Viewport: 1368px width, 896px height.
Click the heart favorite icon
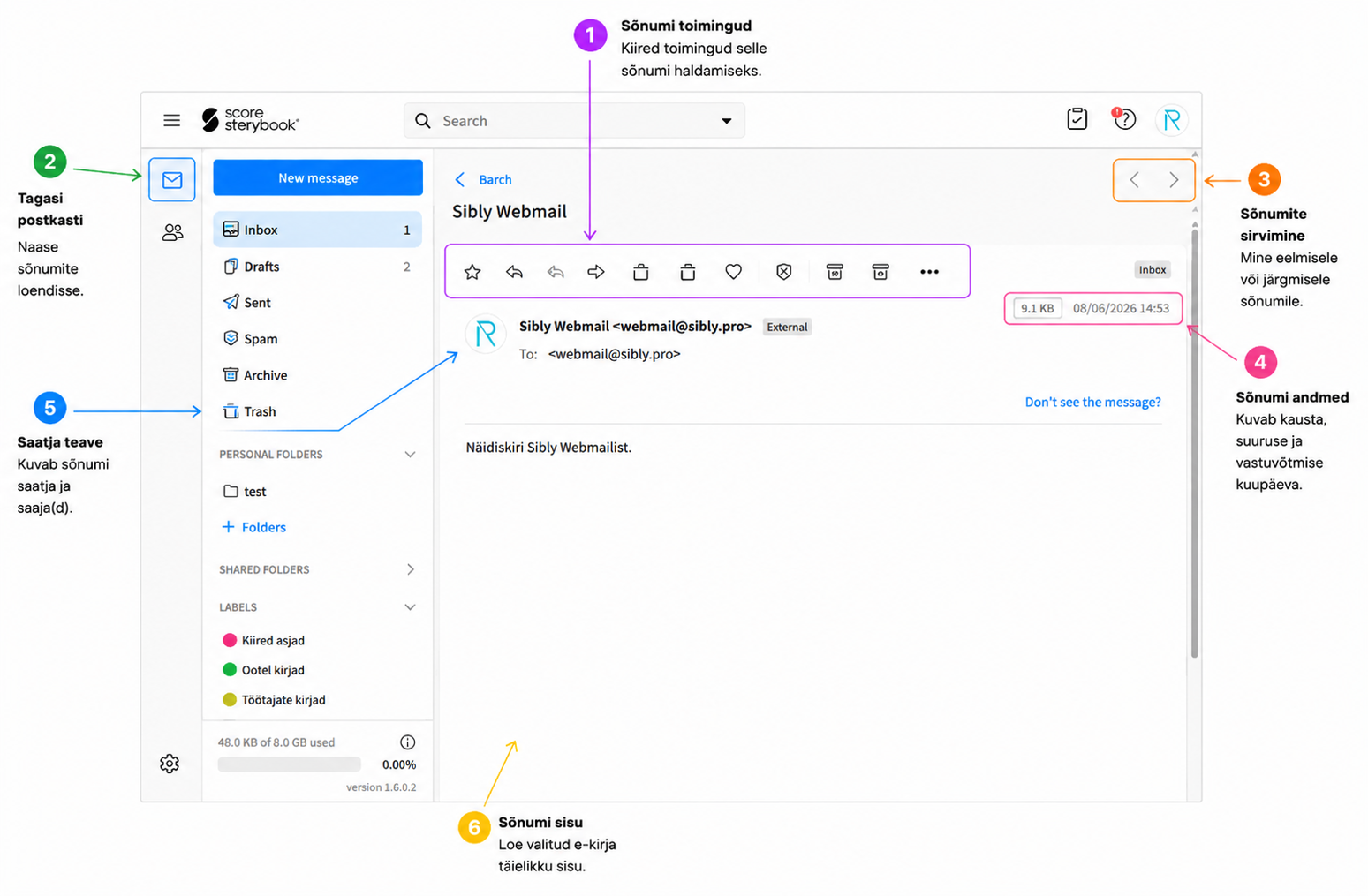coord(734,272)
